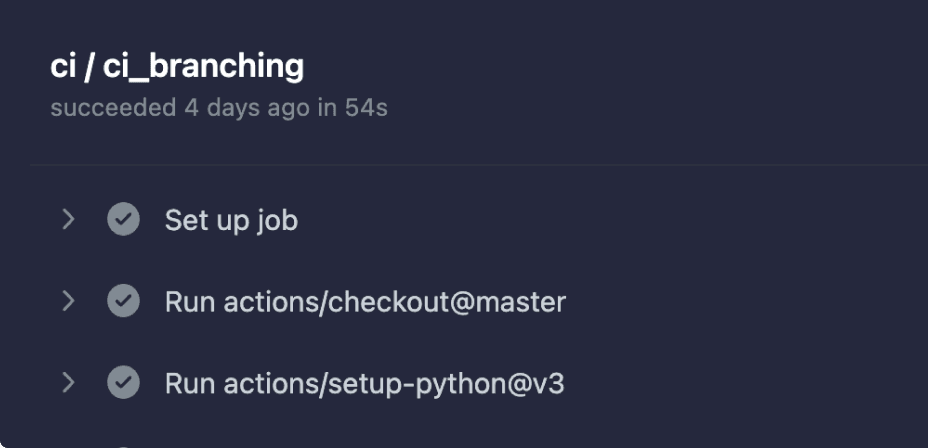928x448 pixels.
Task: Click the '4 days ago' timestamp
Action: coord(247,108)
